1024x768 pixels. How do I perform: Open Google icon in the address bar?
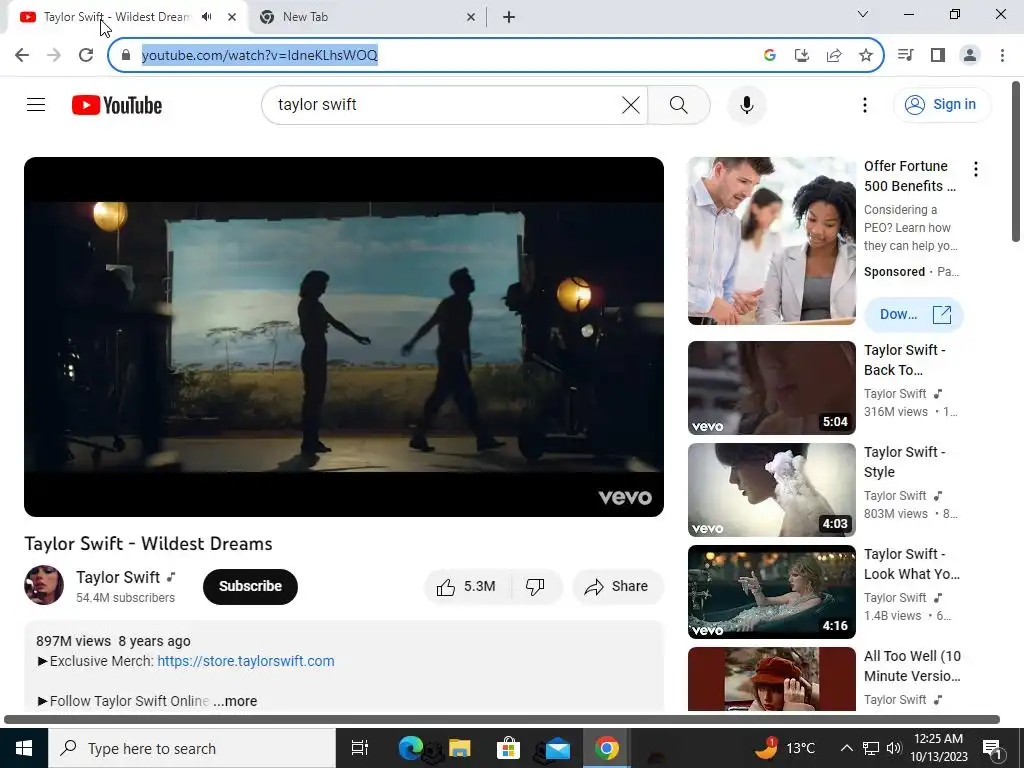pos(769,55)
